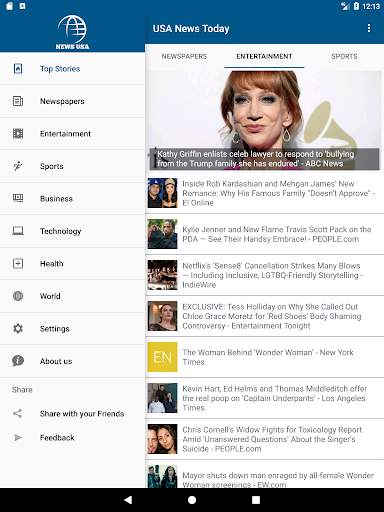384x512 pixels.
Task: Tap the World globe icon
Action: click(18, 296)
